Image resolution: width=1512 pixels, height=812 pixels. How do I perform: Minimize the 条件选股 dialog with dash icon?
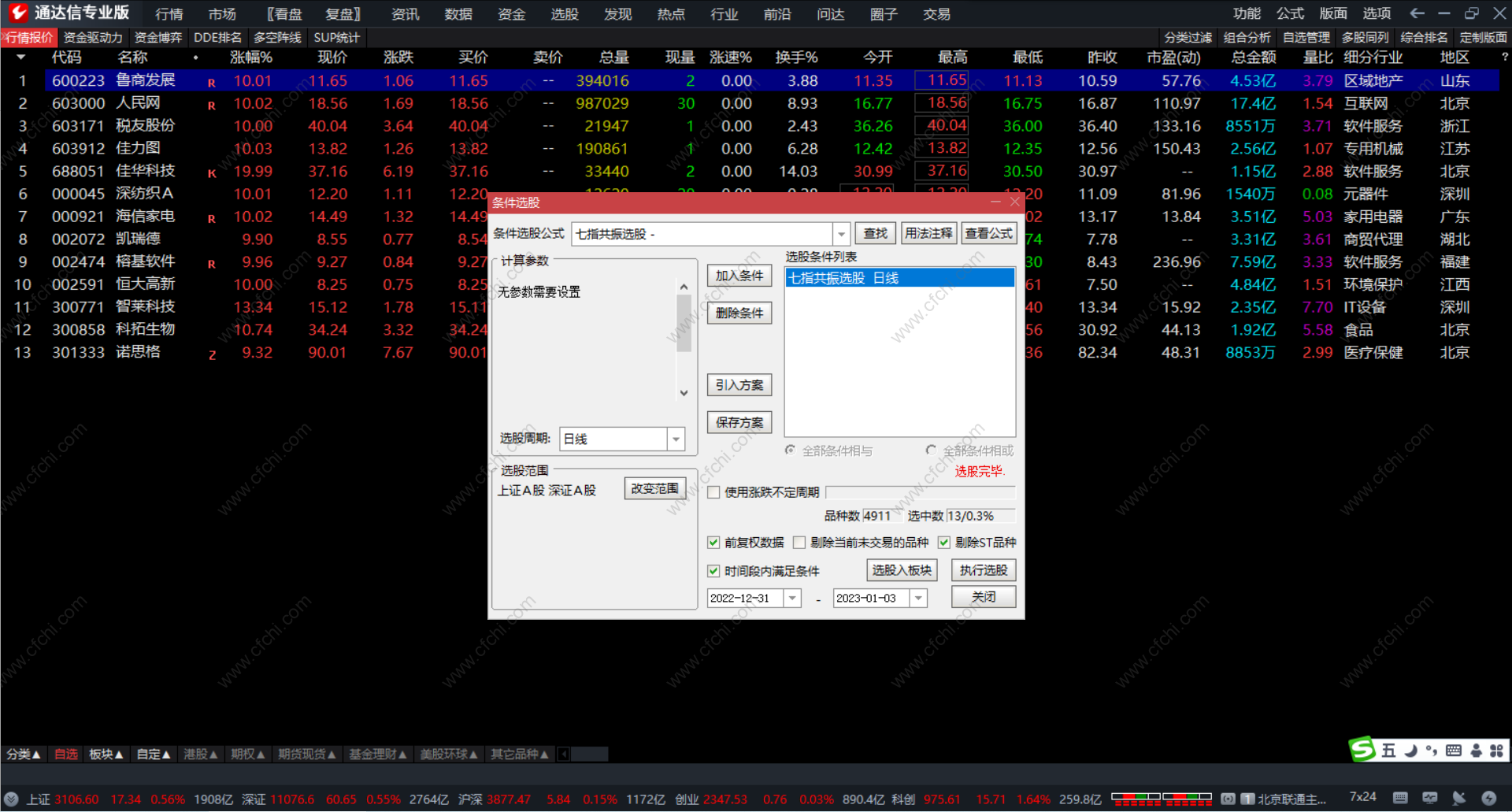[x=995, y=202]
